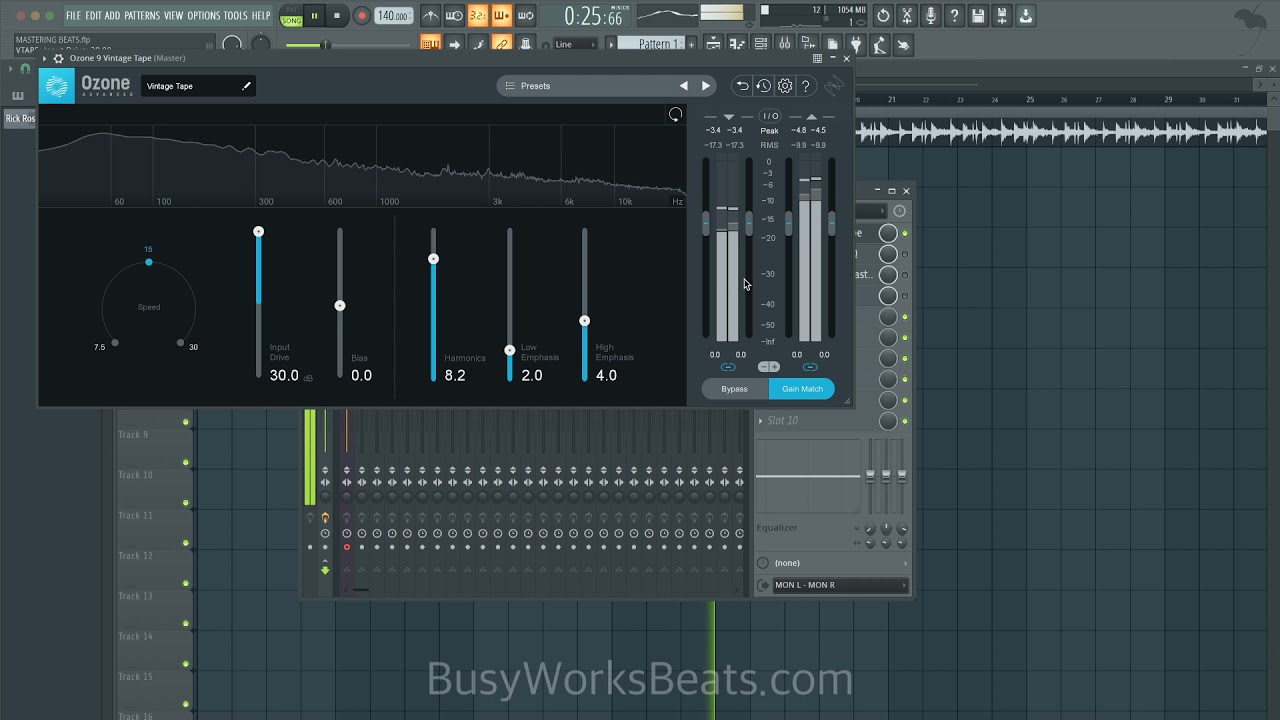
Task: Click the mixer track clock icon
Action: point(899,211)
